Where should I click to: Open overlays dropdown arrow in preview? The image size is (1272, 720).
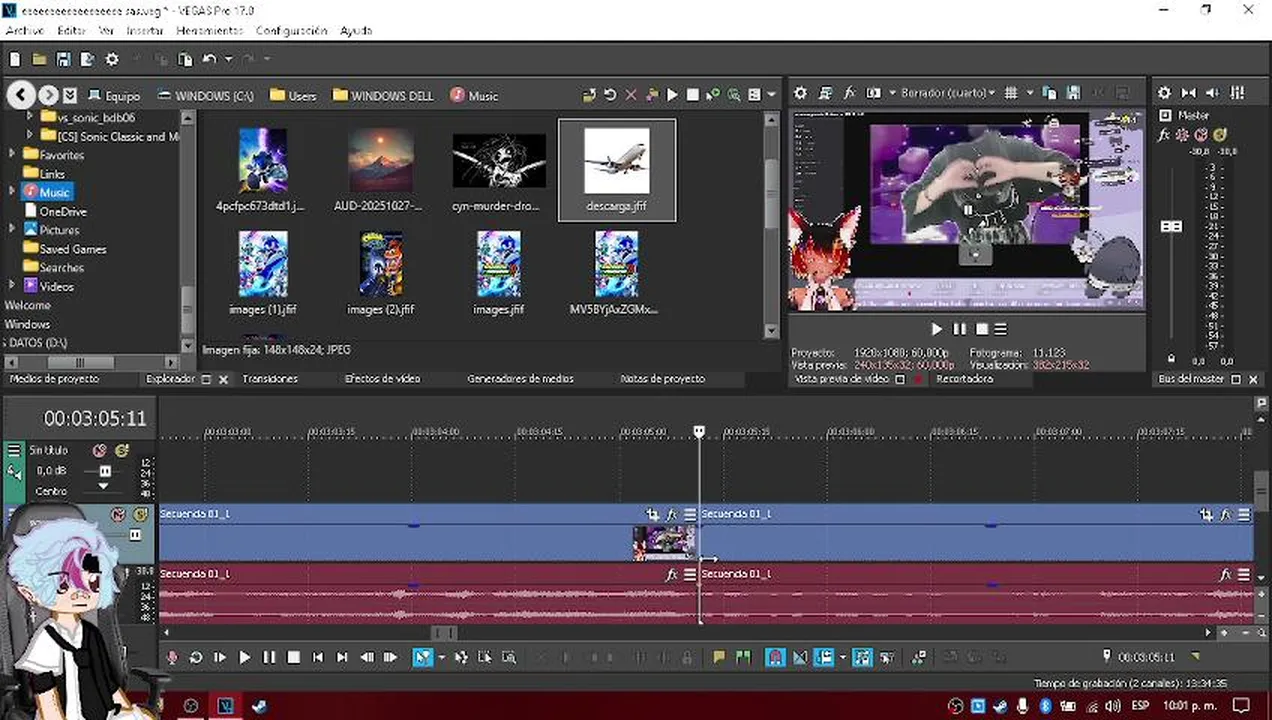pos(1029,93)
